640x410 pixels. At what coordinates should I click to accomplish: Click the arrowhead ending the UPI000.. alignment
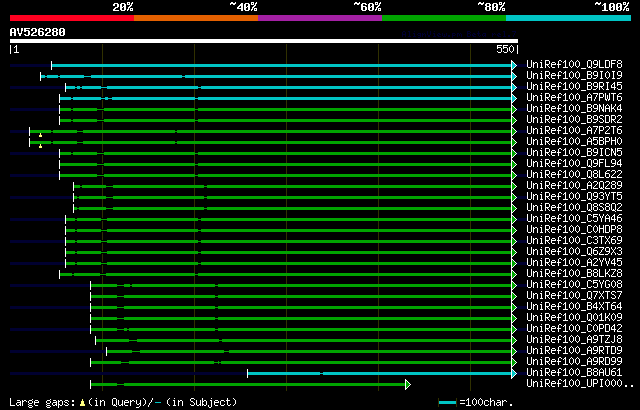408,384
